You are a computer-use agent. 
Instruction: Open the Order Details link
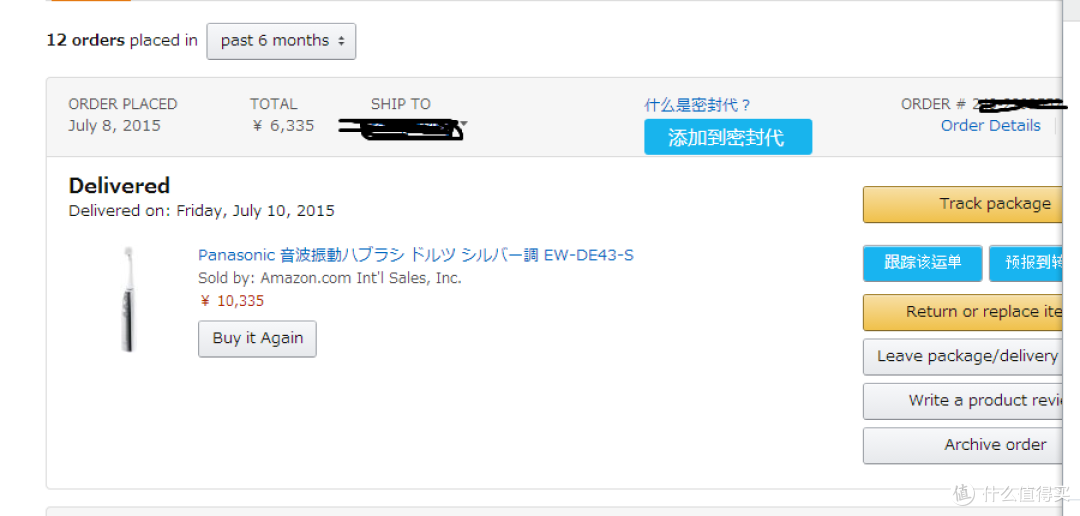tap(990, 125)
